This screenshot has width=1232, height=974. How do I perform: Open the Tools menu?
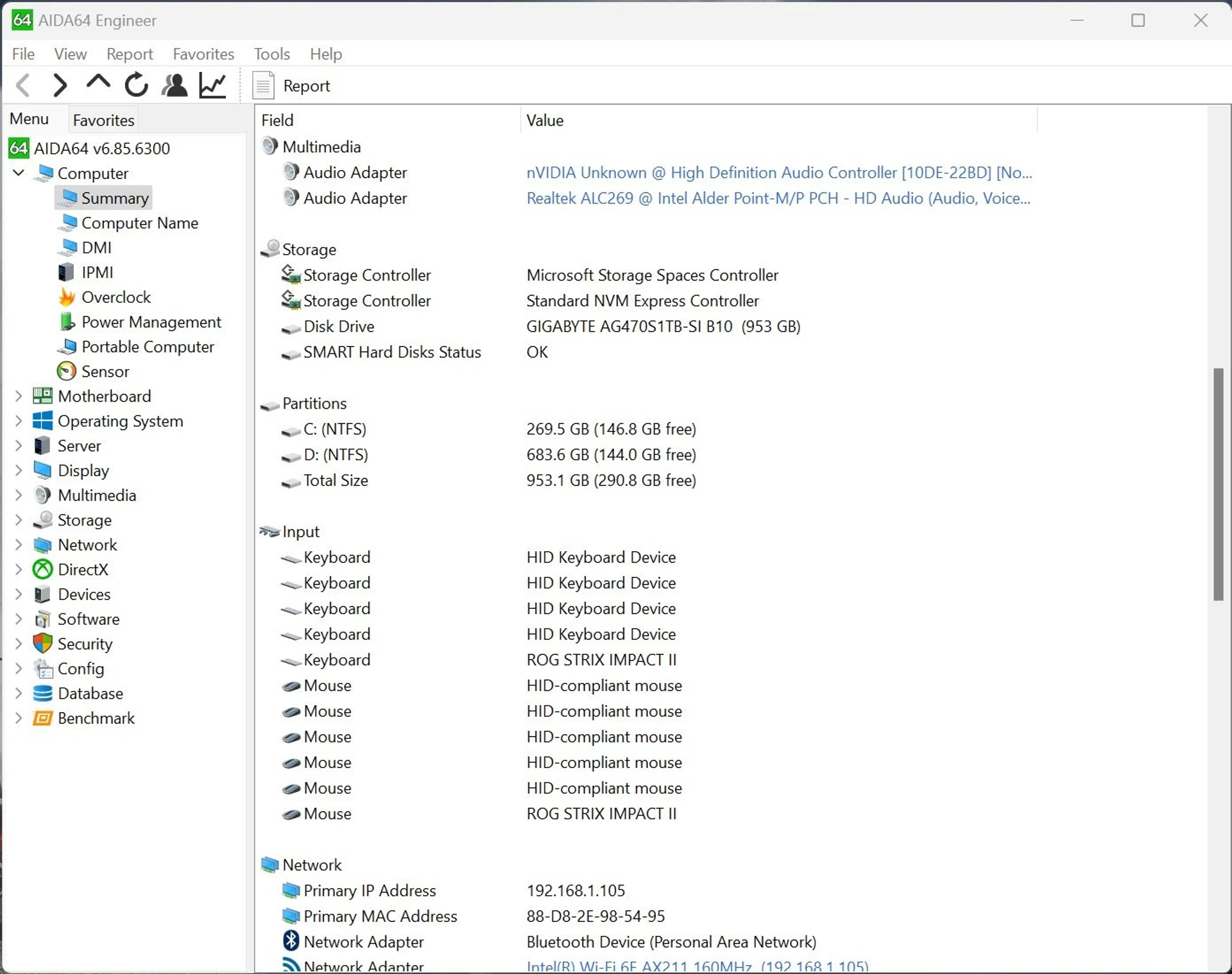272,54
